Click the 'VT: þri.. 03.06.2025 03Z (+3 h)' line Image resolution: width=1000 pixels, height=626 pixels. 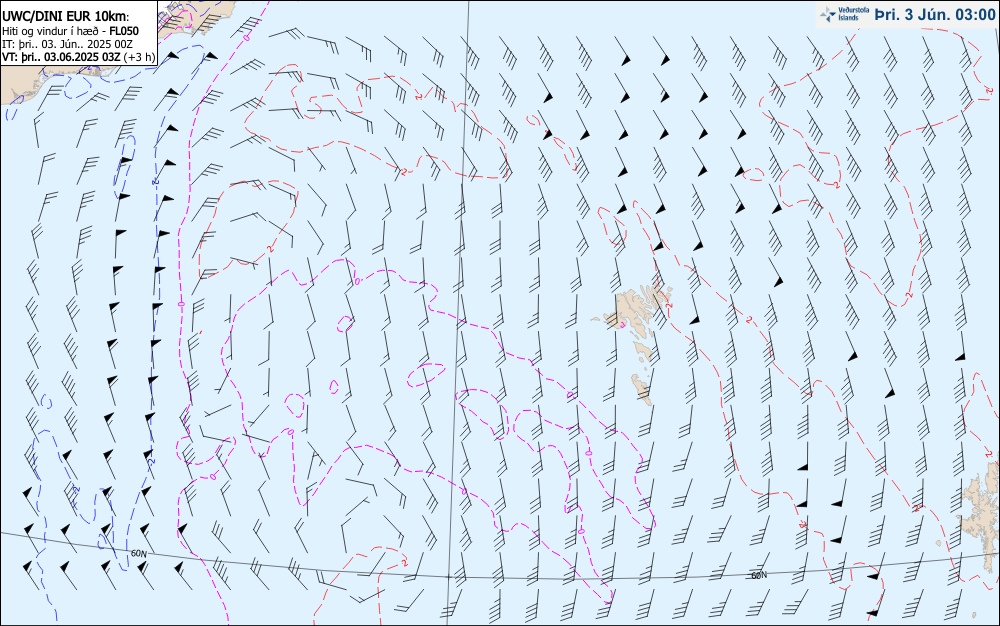(78, 57)
